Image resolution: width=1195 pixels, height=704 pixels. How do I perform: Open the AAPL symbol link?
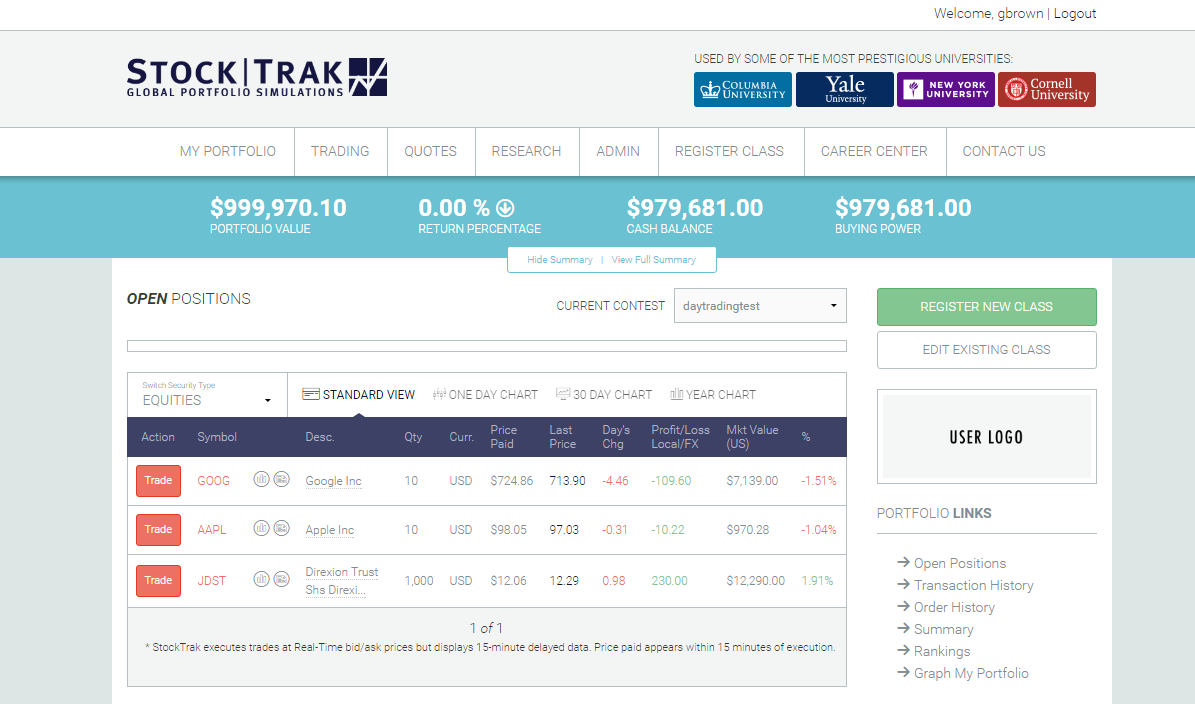[x=212, y=530]
